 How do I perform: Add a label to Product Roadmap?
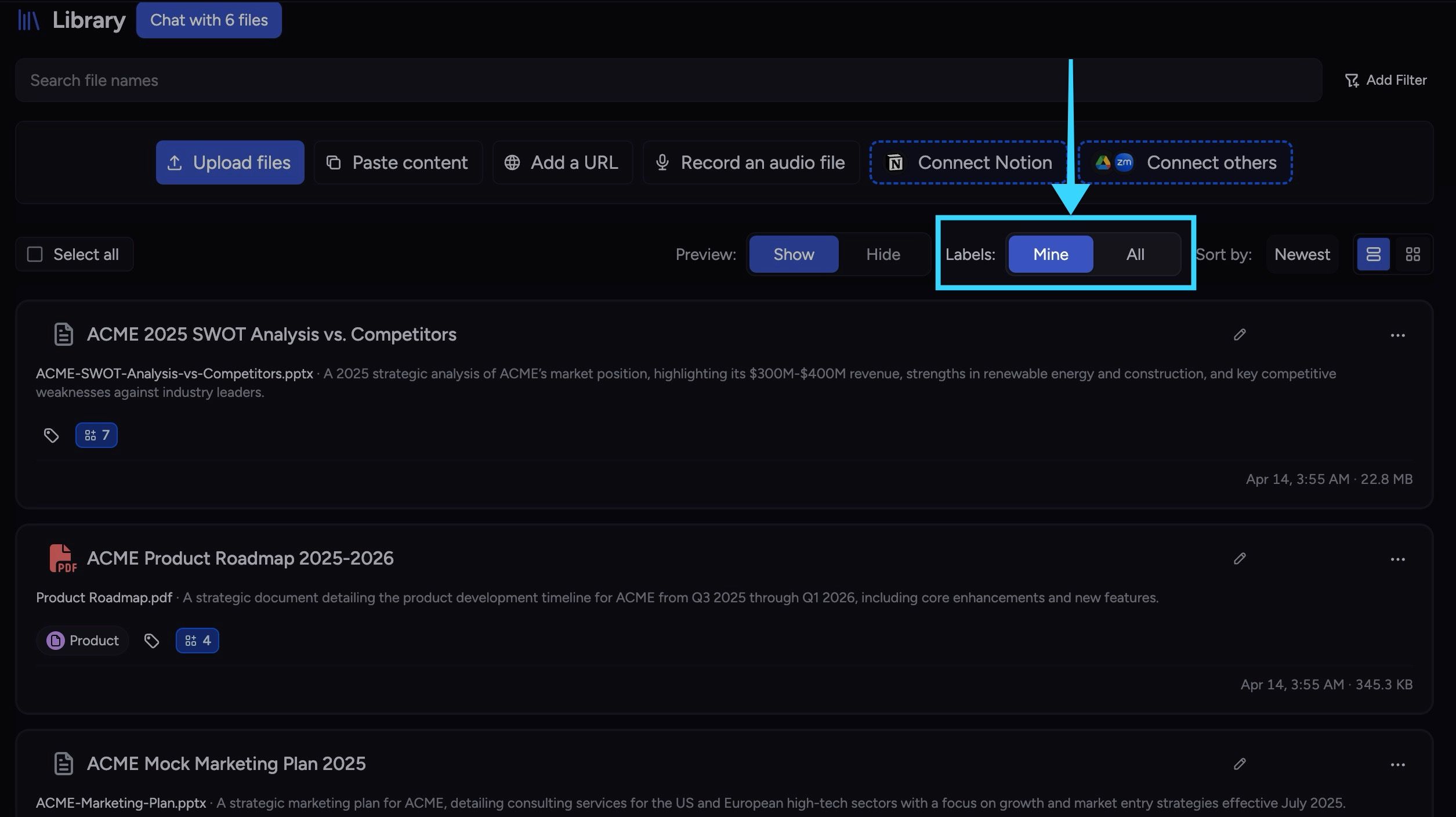151,641
